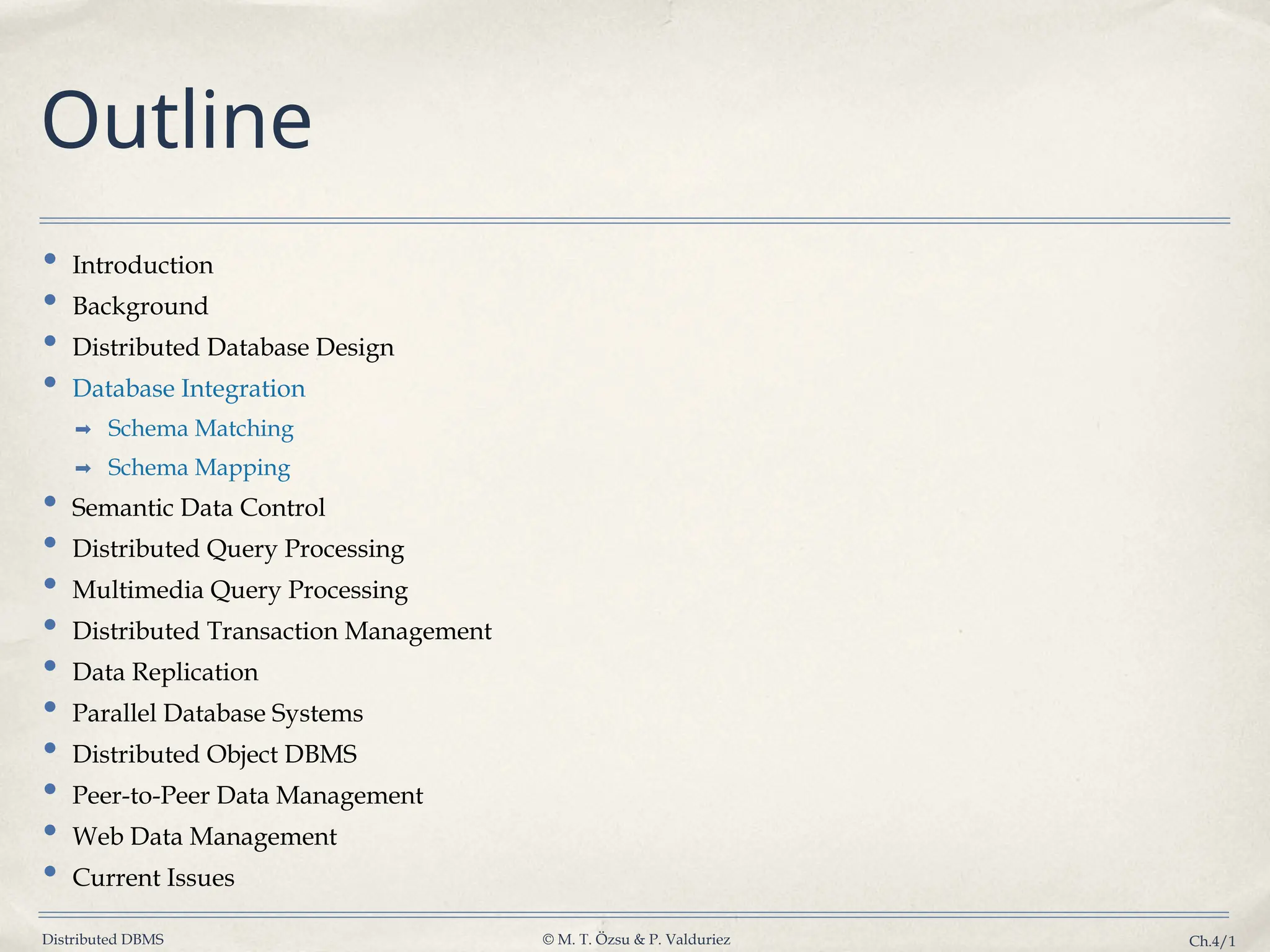This screenshot has height=952, width=1270.
Task: Select Distributed Object DBMS item
Action: tap(214, 754)
